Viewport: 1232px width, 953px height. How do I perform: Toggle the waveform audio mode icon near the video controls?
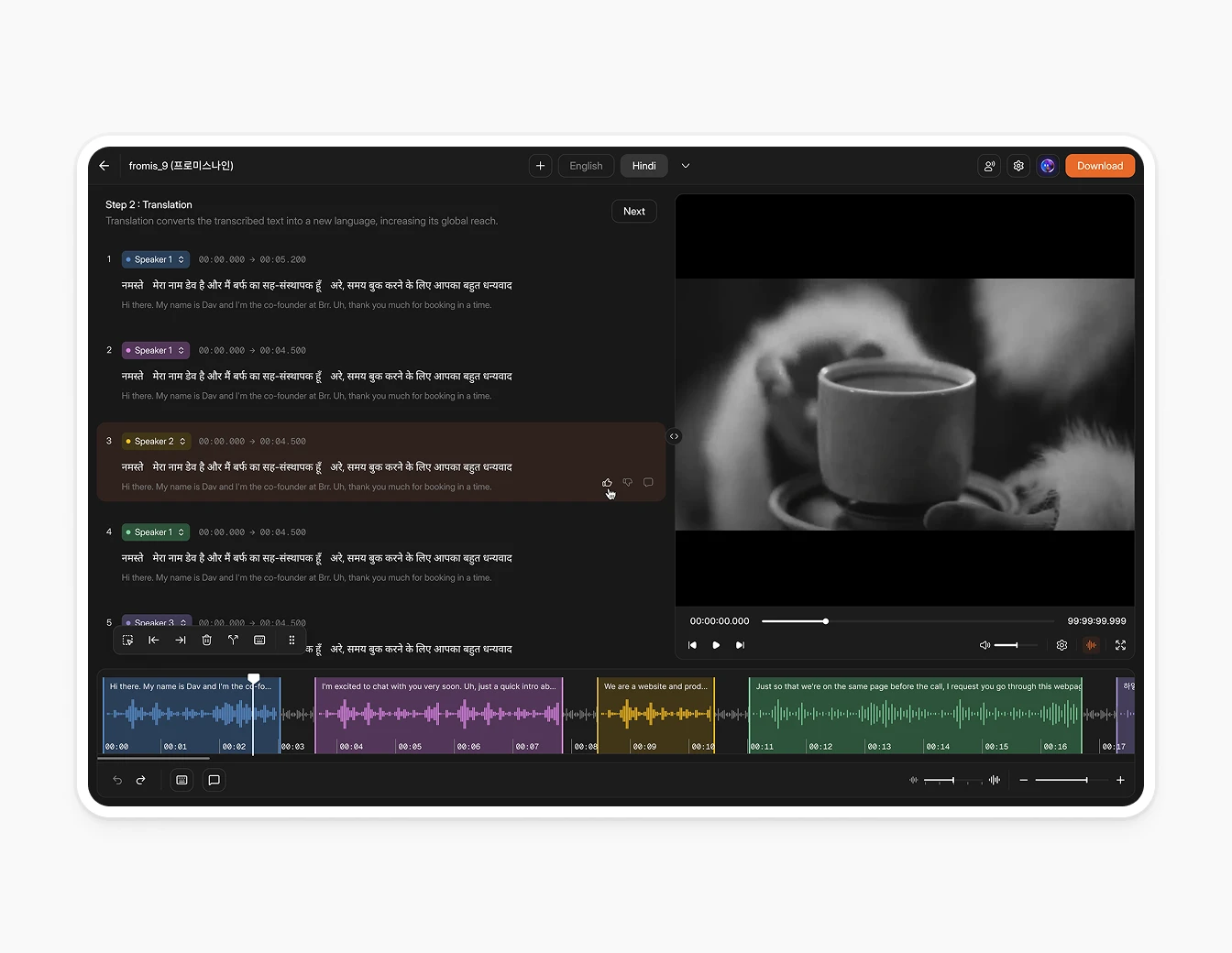1091,645
